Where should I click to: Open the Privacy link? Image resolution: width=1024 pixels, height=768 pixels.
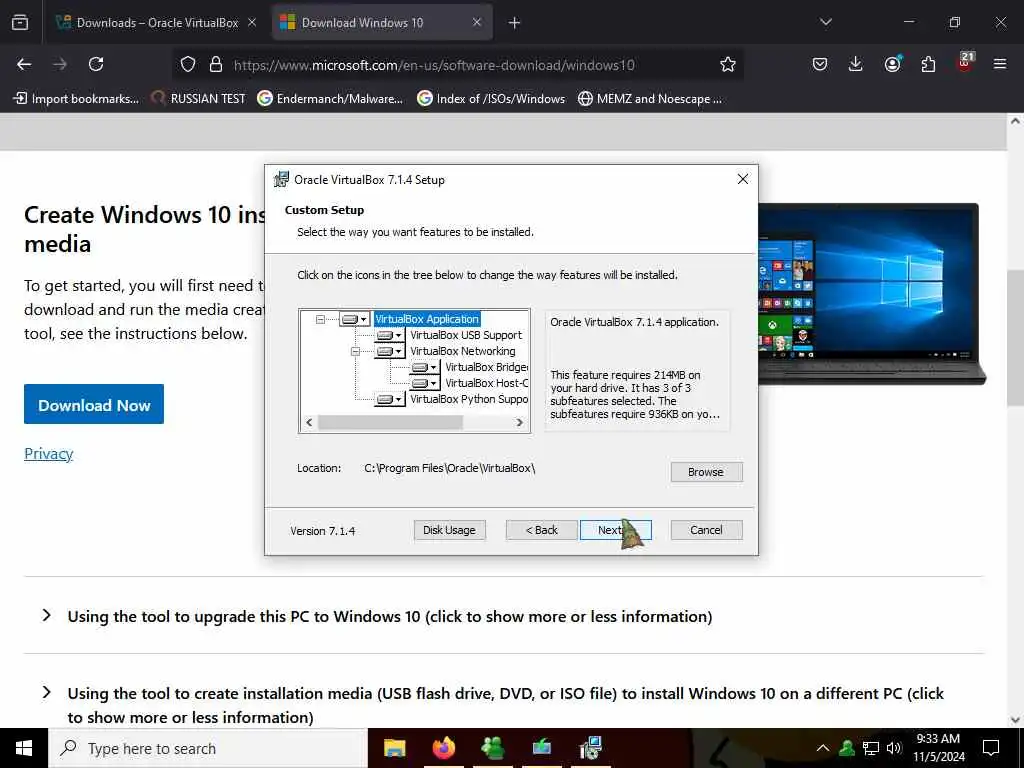(x=48, y=453)
